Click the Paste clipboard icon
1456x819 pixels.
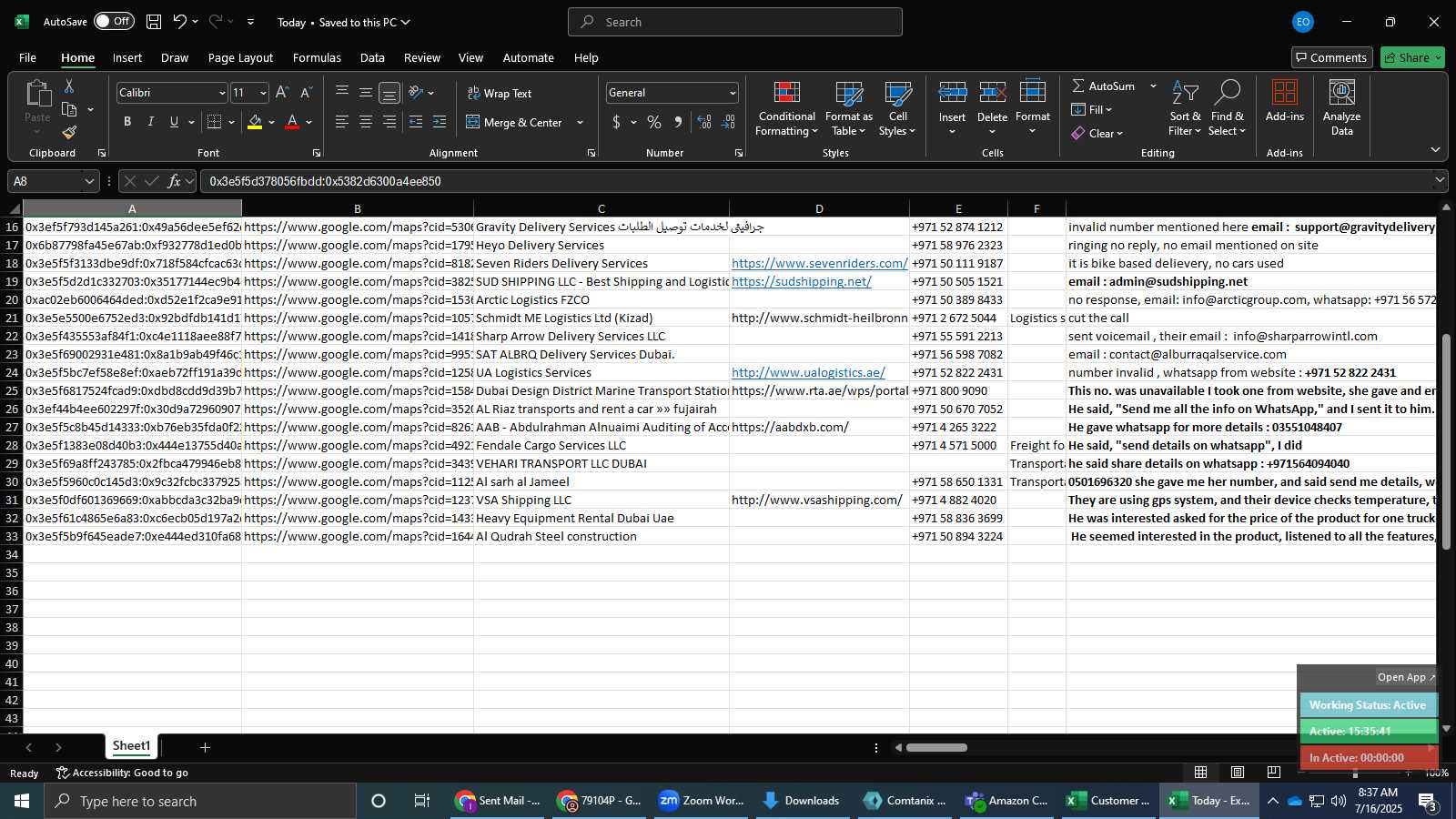37,93
